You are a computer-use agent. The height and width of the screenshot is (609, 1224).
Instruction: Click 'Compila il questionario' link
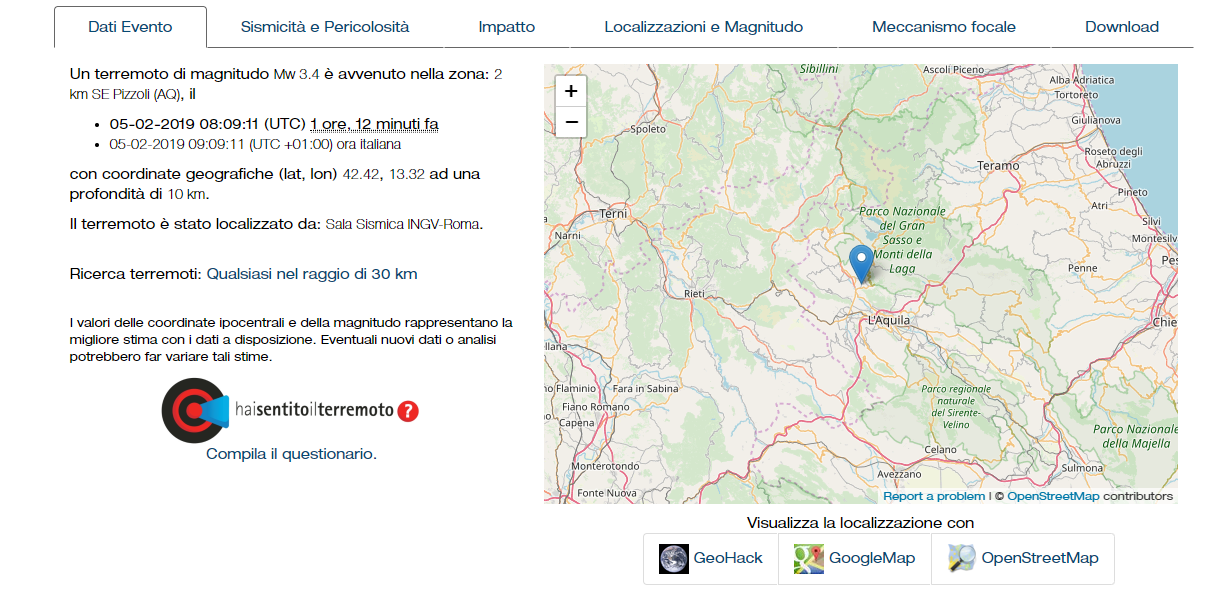[292, 454]
